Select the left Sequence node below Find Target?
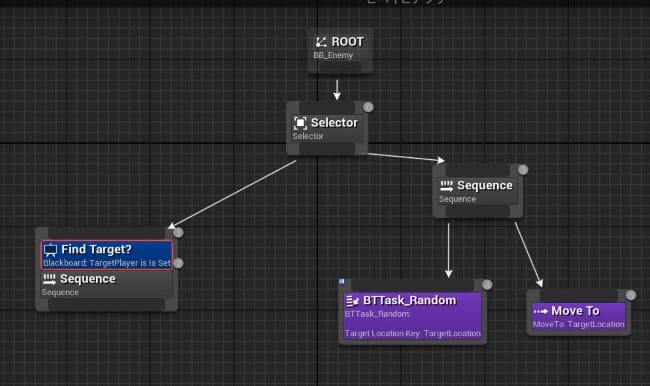 tap(107, 284)
